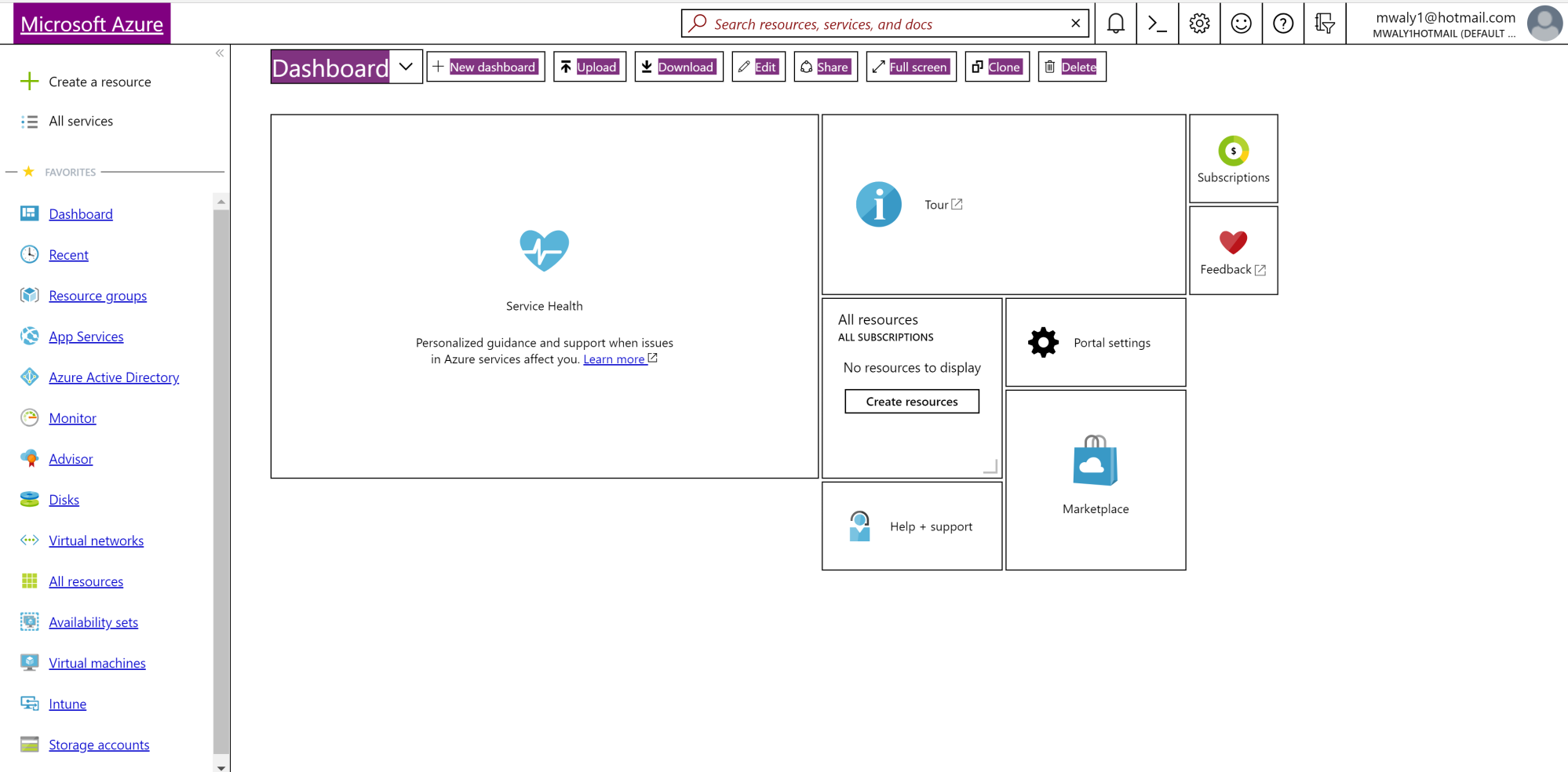The image size is (1568, 772).
Task: Click the Microsoft Azure logo link
Action: [x=92, y=24]
